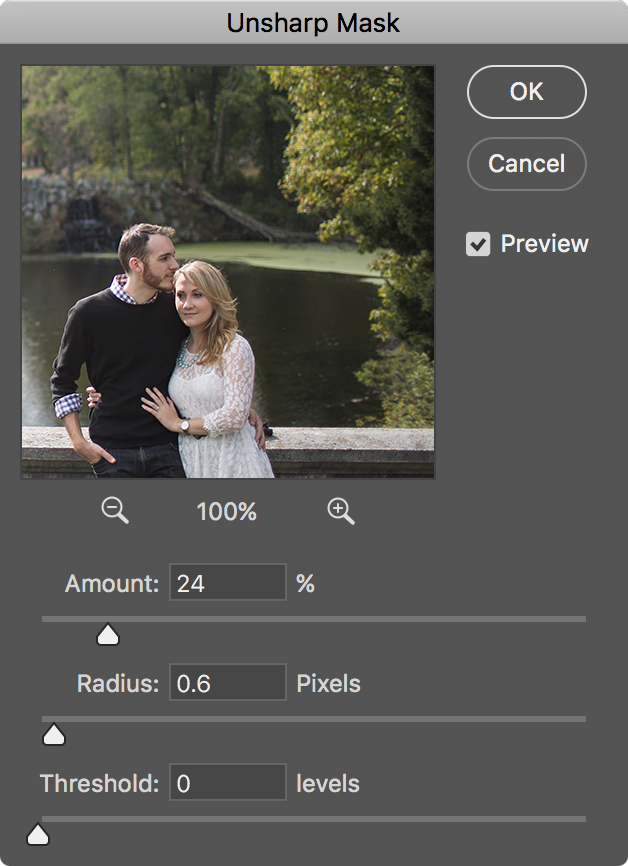Click into the Amount value field
The image size is (628, 866).
pyautogui.click(x=228, y=582)
